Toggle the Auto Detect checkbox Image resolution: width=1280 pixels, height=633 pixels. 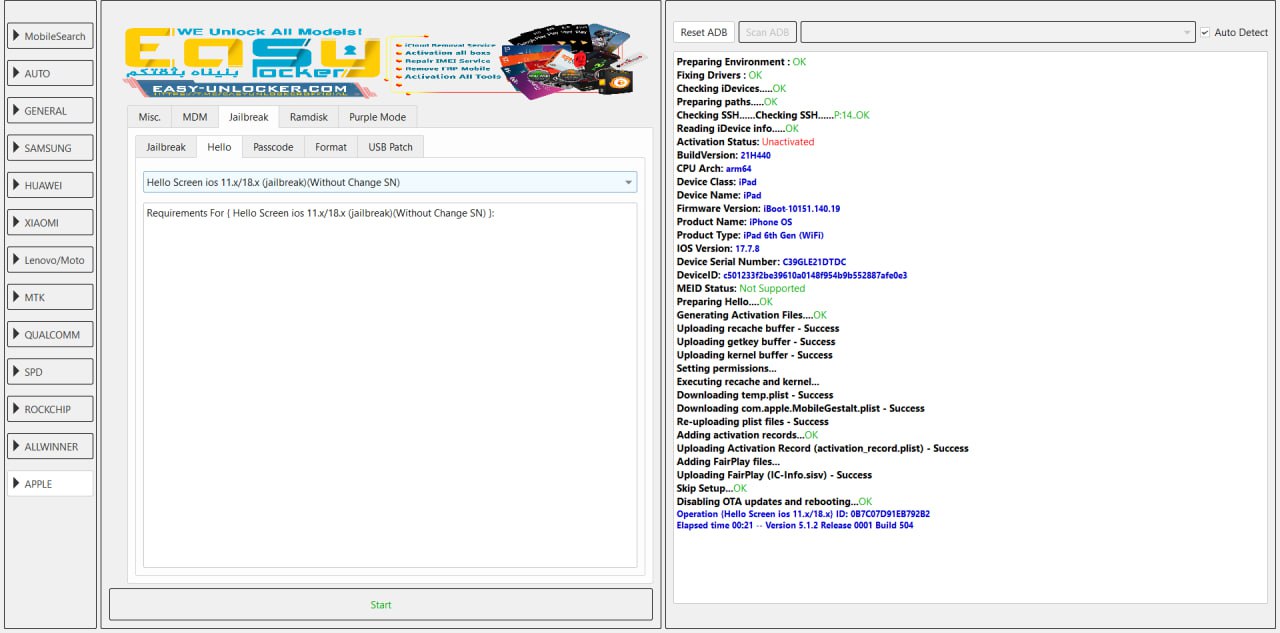(1205, 32)
